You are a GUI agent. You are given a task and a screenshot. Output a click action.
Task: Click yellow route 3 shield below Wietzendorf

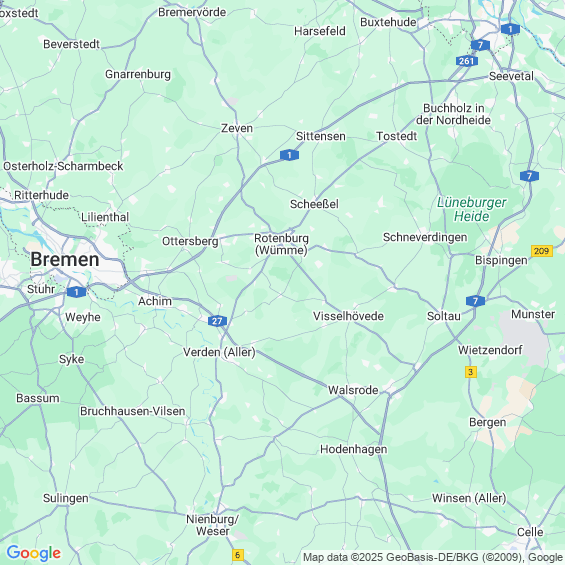point(471,372)
